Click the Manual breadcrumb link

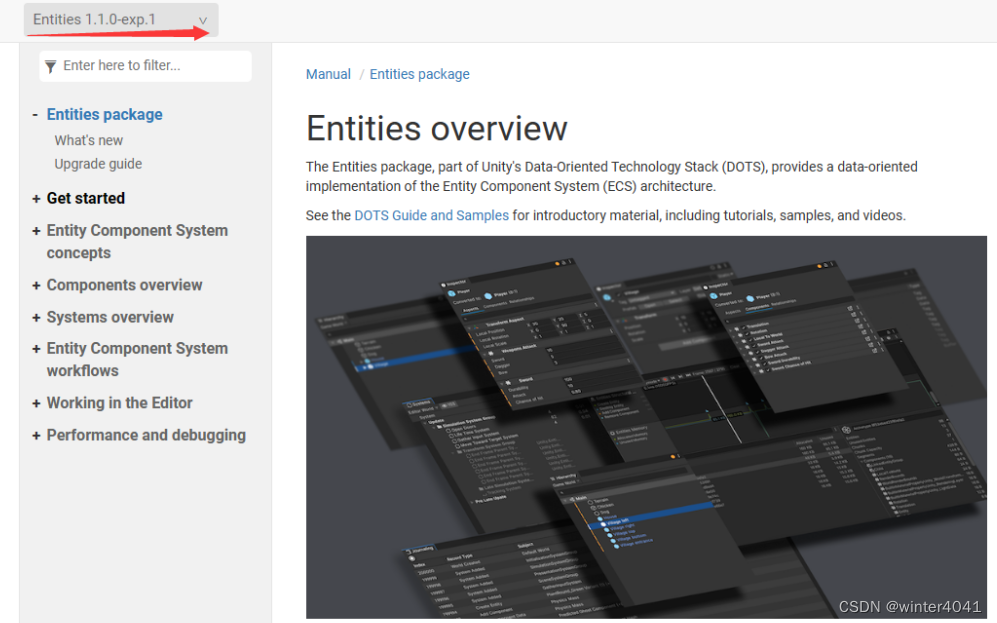pos(328,74)
